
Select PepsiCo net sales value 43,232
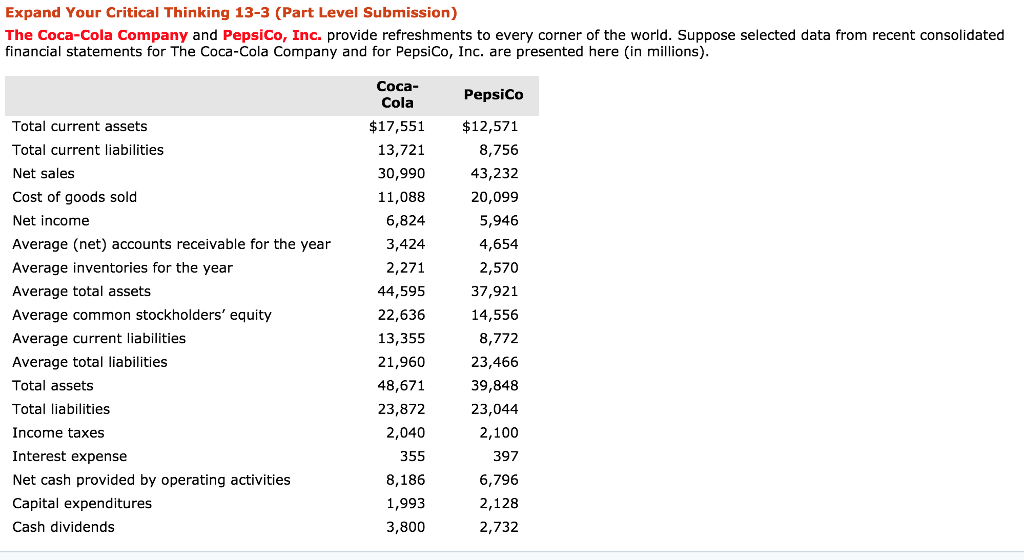point(494,174)
